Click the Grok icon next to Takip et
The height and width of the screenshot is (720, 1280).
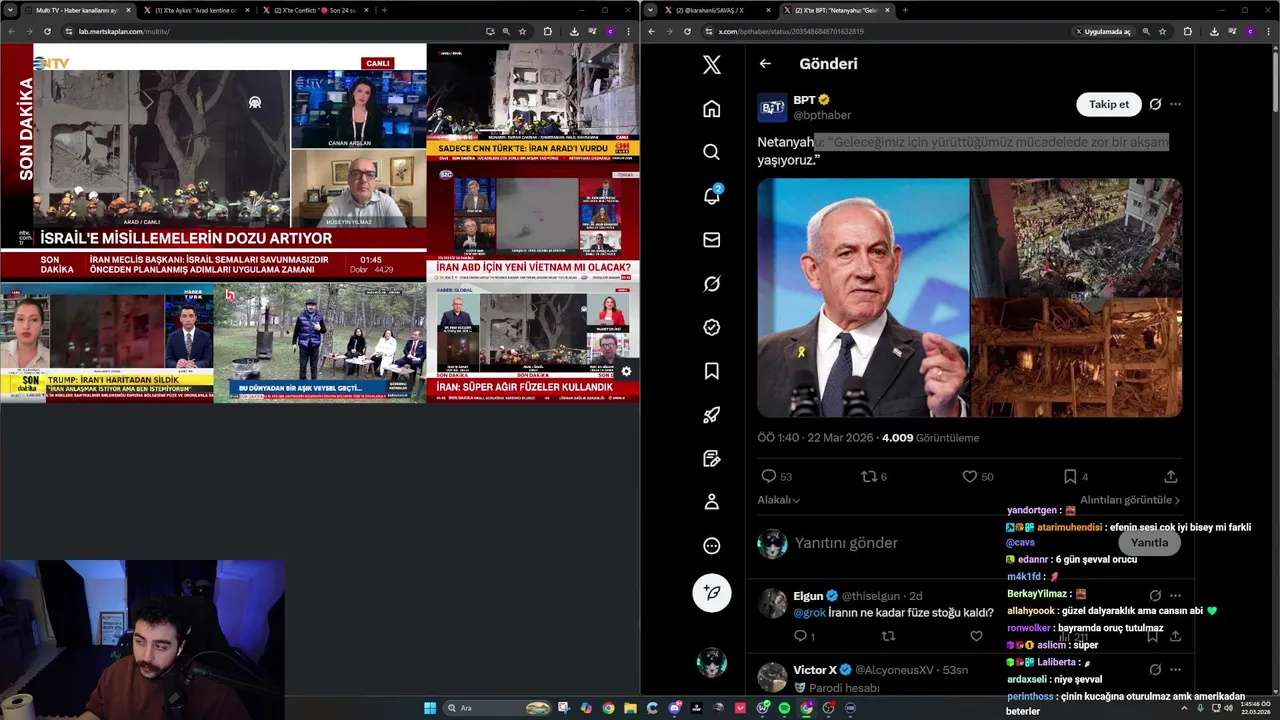[1155, 104]
